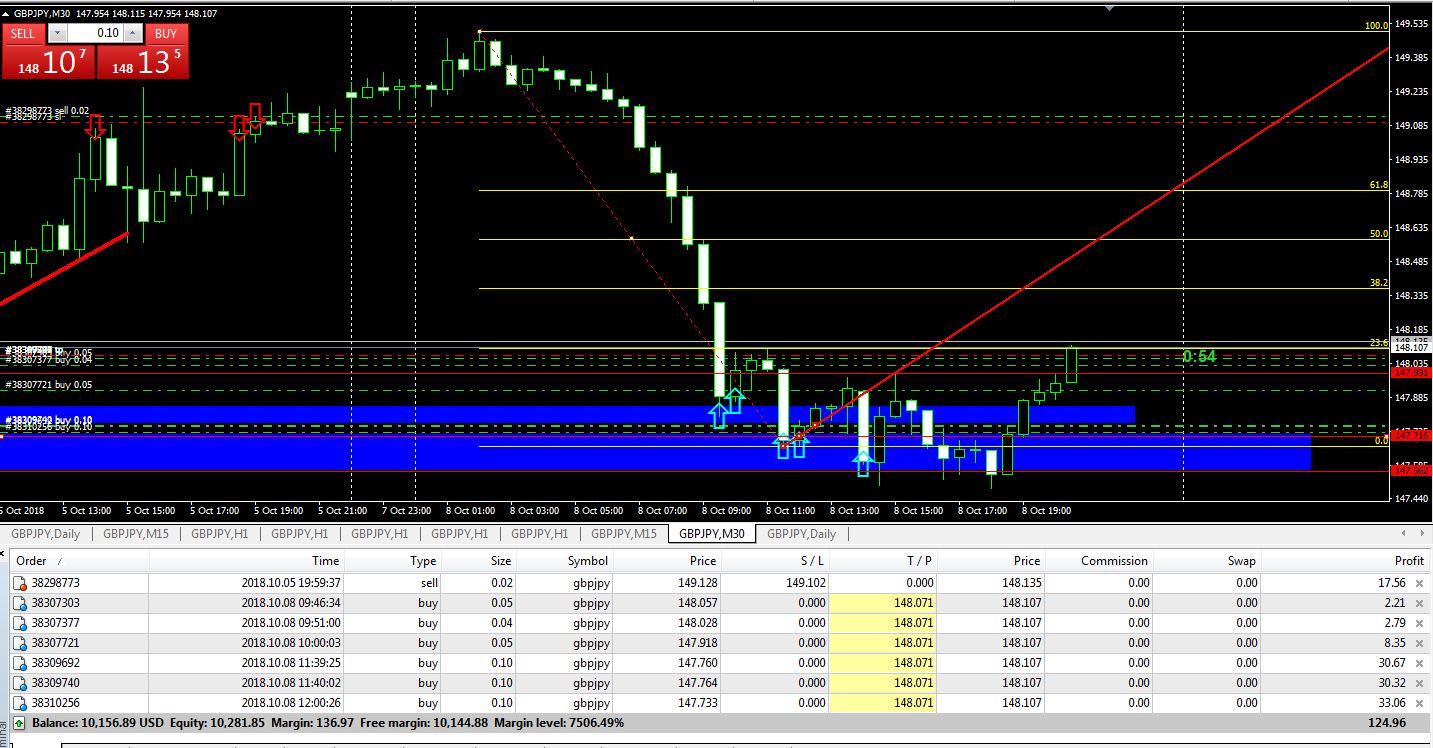Viewport: 1433px width, 748px height.
Task: Click the buy order icon for 38309692
Action: pyautogui.click(x=19, y=663)
